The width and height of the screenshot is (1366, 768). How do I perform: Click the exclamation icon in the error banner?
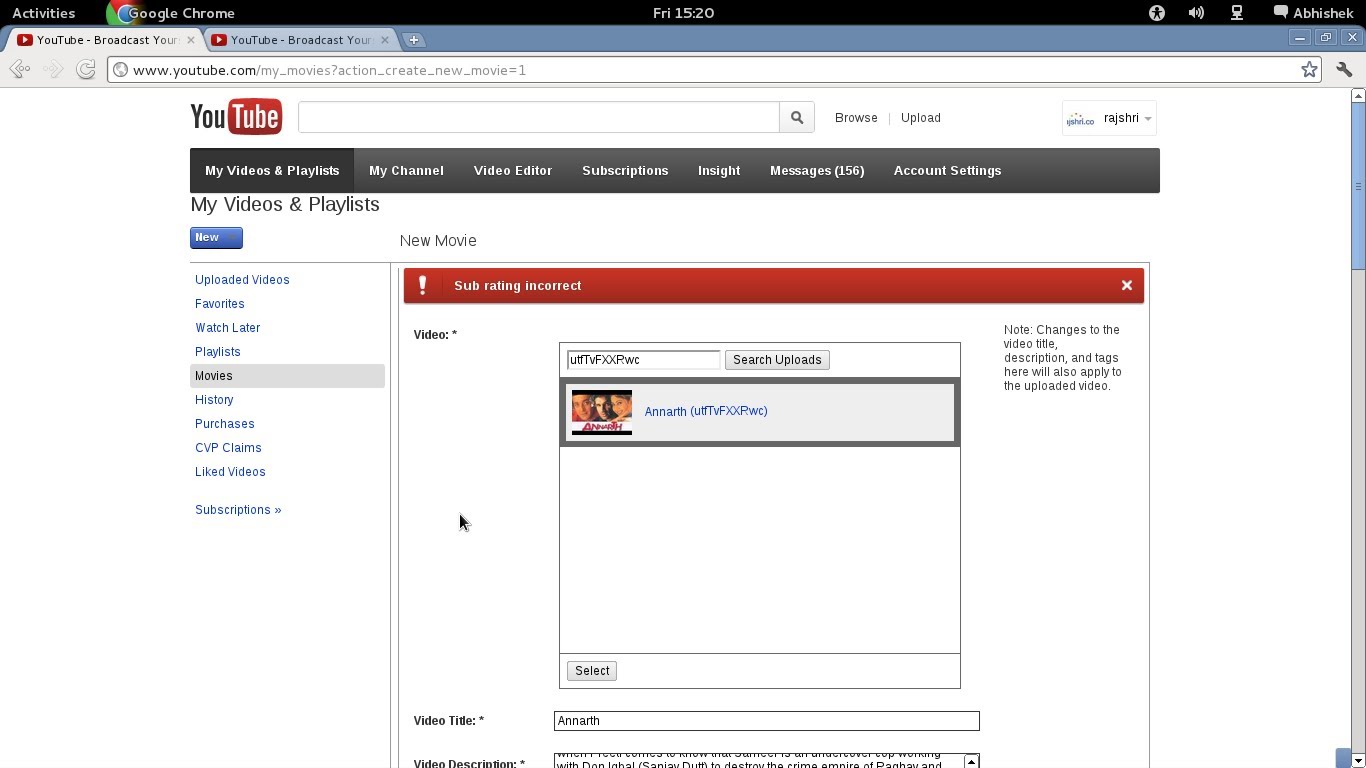point(422,285)
